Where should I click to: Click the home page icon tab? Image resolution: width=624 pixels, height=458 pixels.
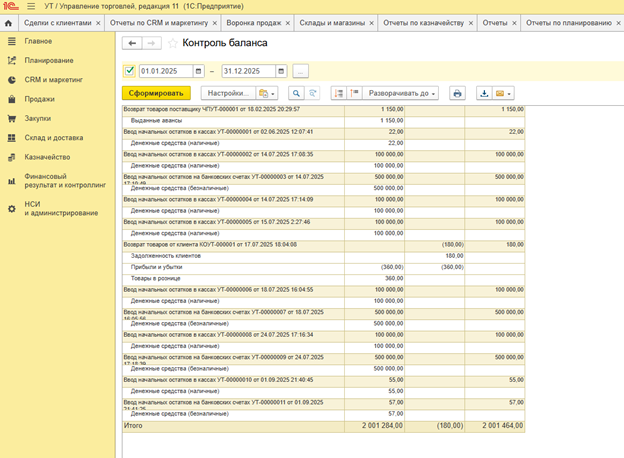[9, 22]
